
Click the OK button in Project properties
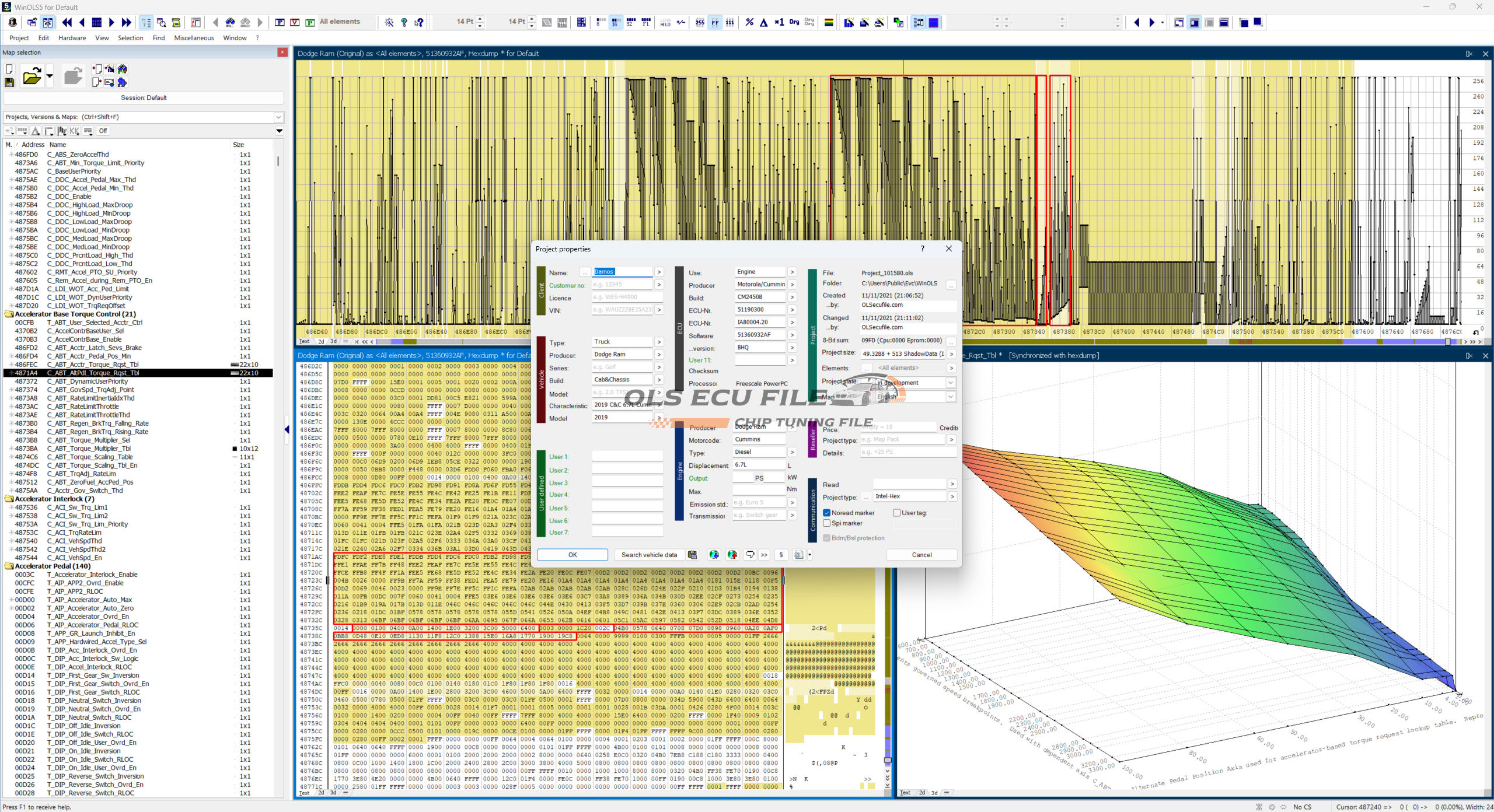(572, 555)
